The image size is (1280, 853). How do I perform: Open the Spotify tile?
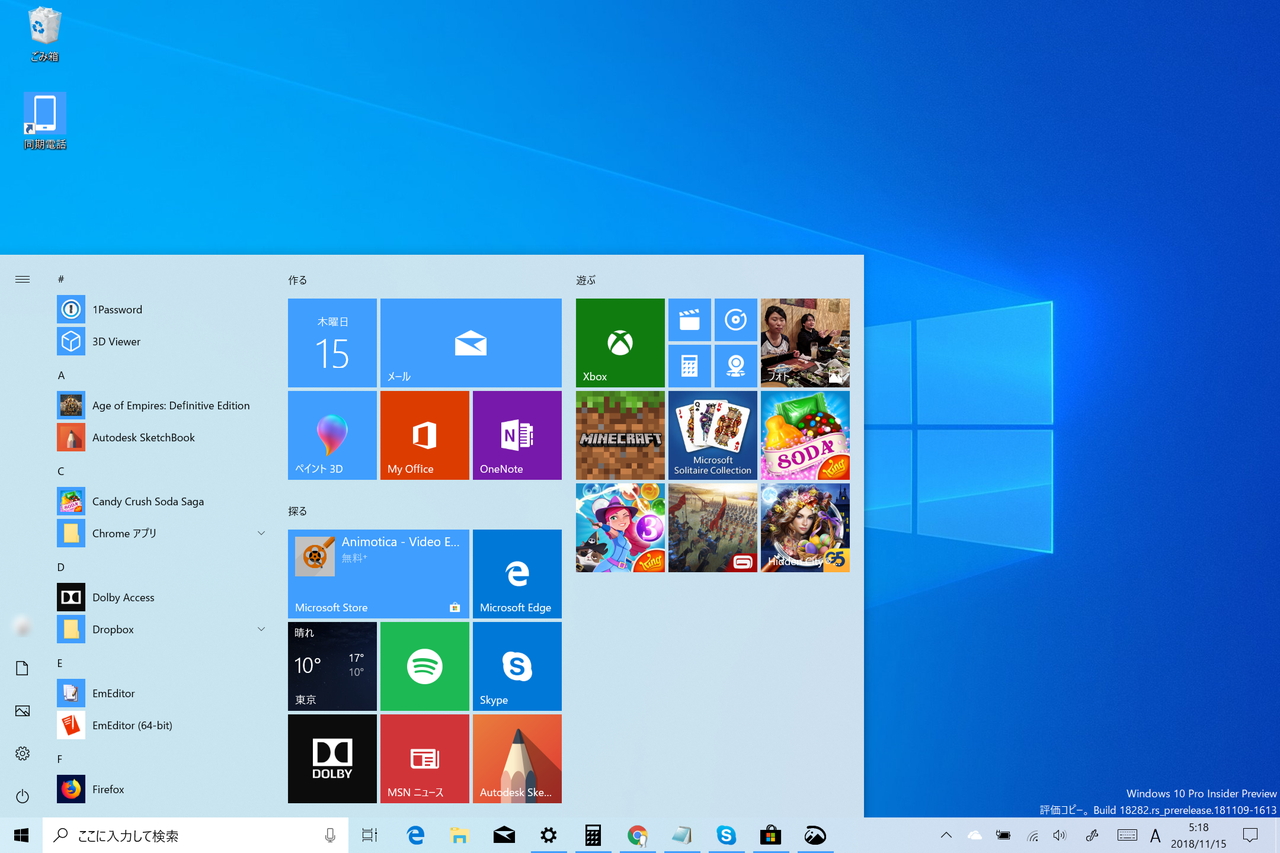point(424,665)
